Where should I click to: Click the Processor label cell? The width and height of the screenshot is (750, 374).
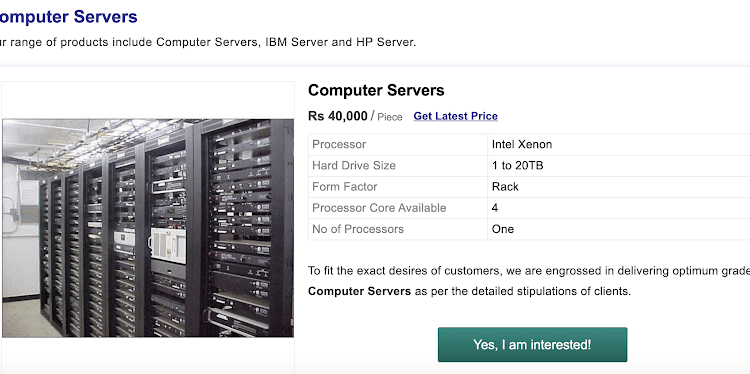coord(398,144)
